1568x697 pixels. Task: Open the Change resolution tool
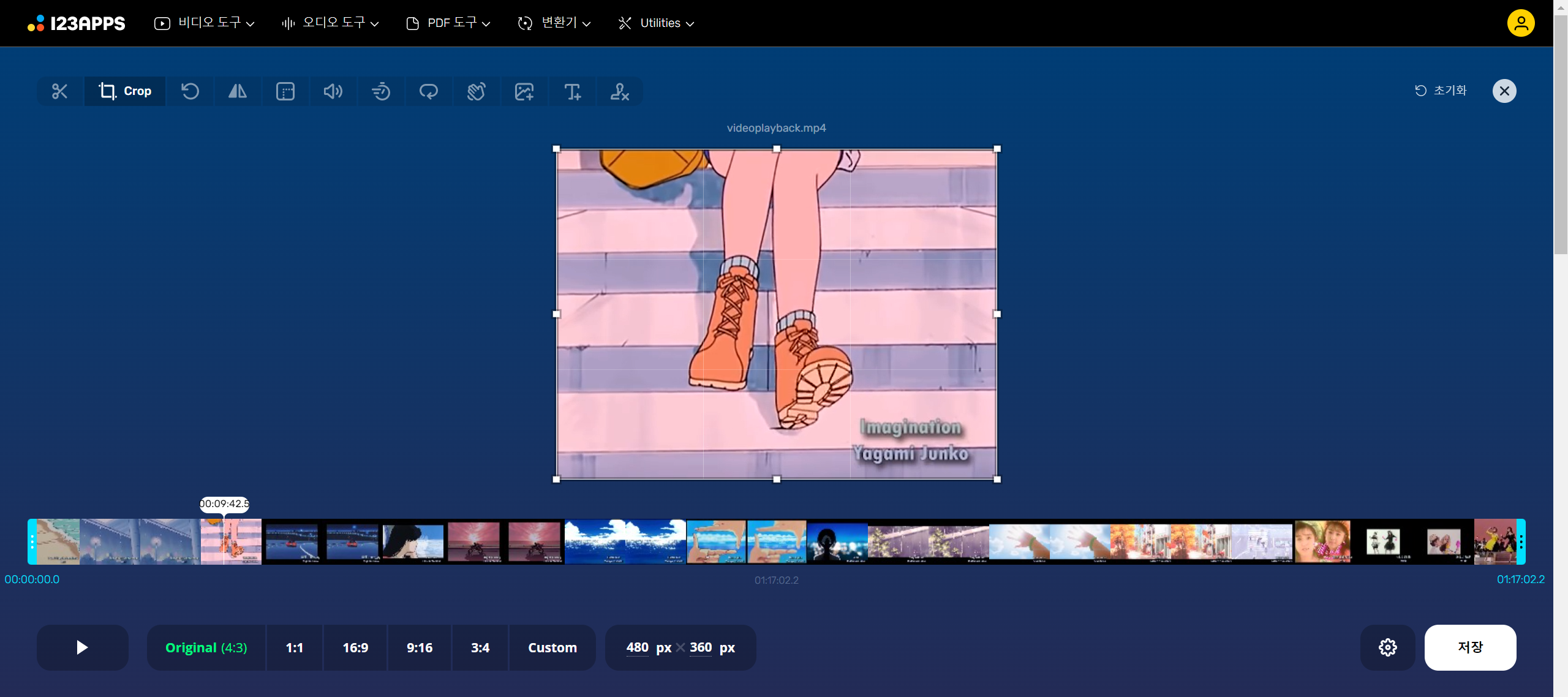coord(285,91)
